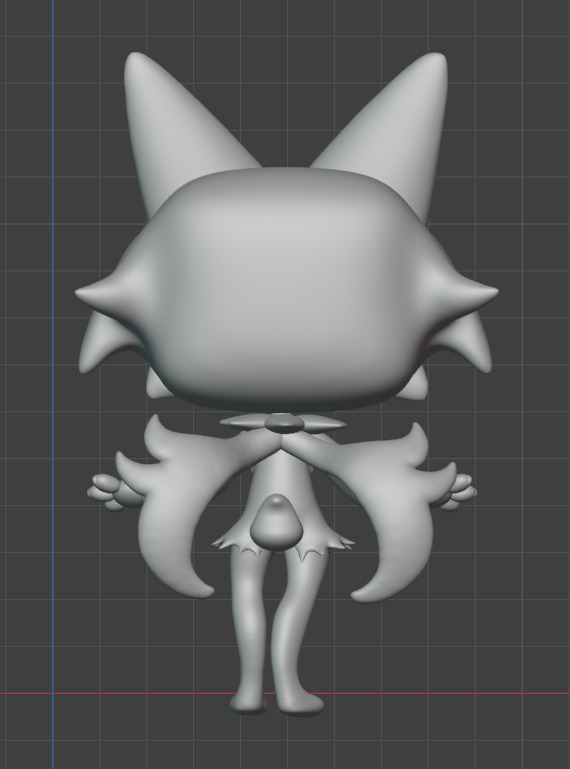This screenshot has width=570, height=769.
Task: Click the bow collar under the head
Action: coord(282,423)
